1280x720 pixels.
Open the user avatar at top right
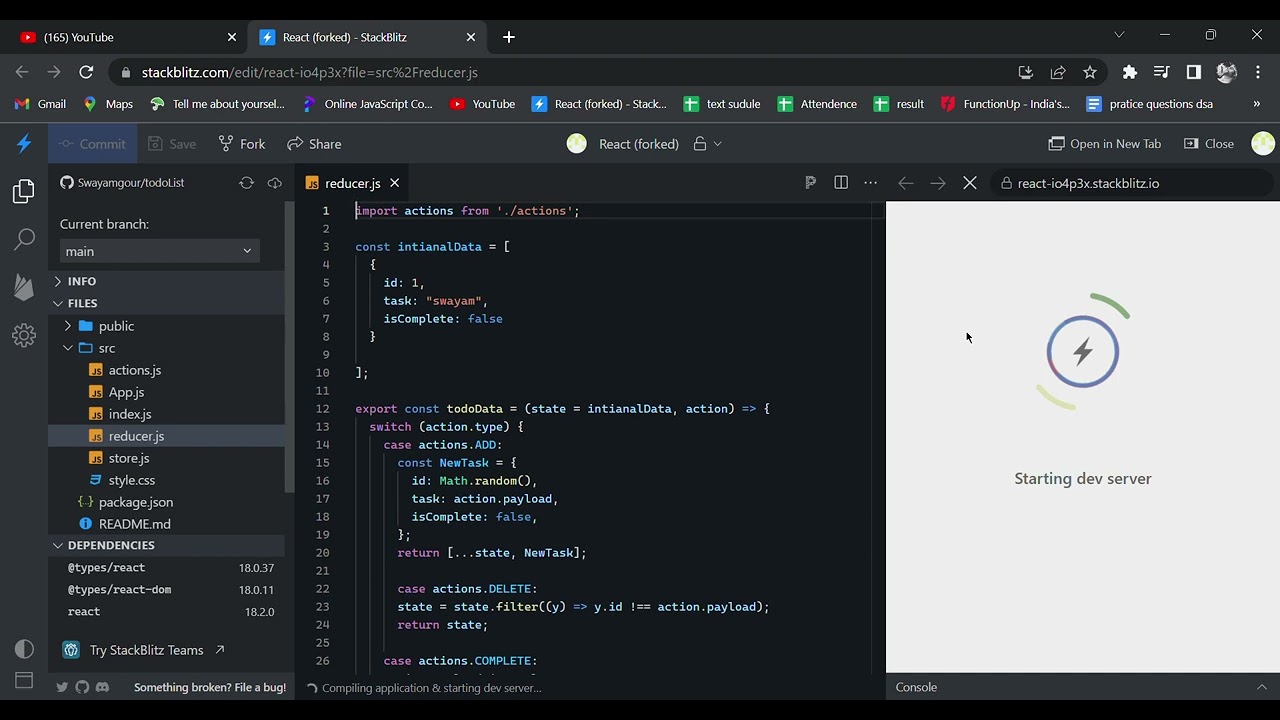click(1263, 144)
